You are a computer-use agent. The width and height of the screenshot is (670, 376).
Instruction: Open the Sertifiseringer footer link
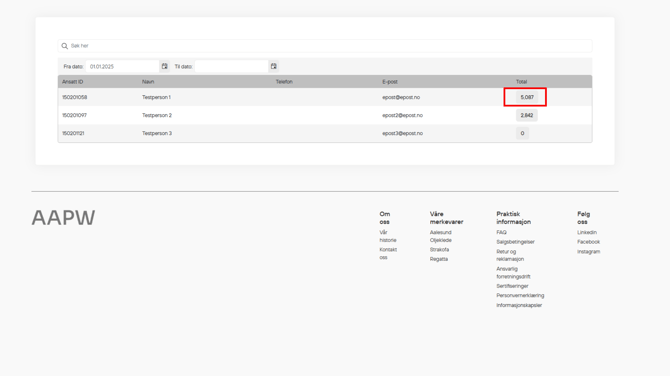point(512,286)
